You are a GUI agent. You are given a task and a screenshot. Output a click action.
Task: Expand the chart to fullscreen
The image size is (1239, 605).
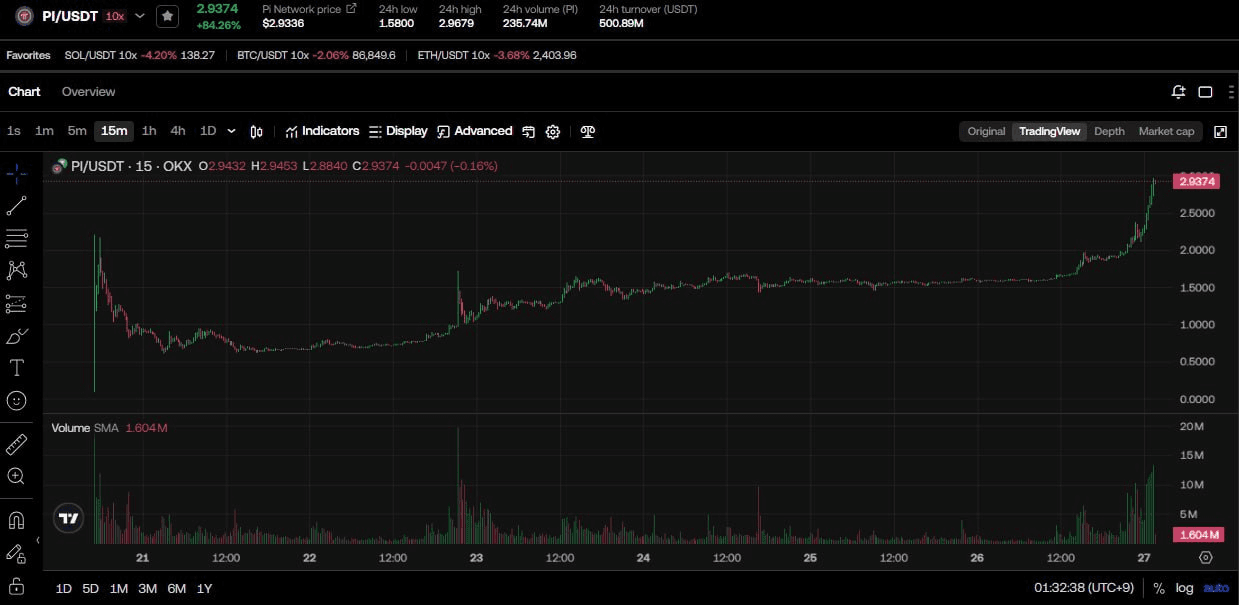tap(1220, 131)
